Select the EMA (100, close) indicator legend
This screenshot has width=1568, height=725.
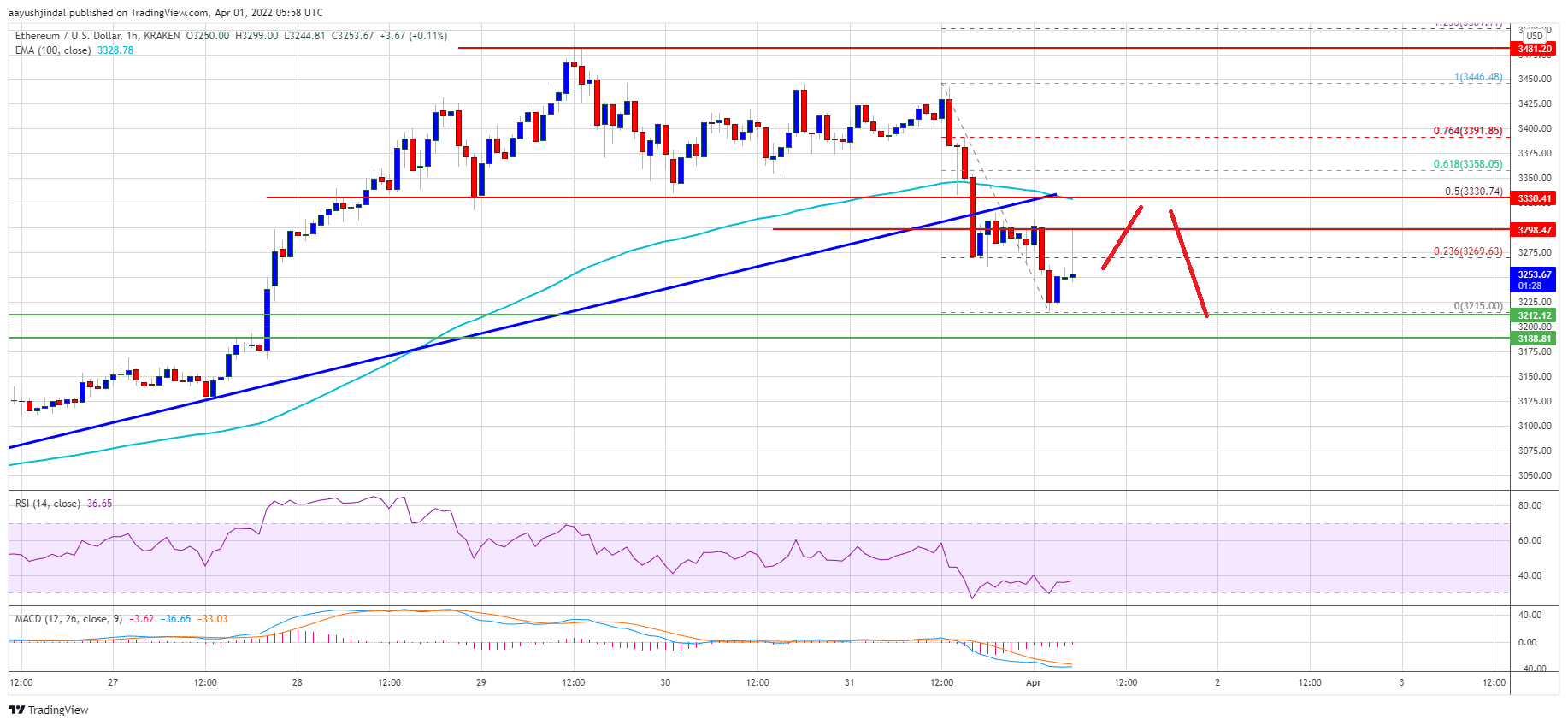tap(74, 50)
